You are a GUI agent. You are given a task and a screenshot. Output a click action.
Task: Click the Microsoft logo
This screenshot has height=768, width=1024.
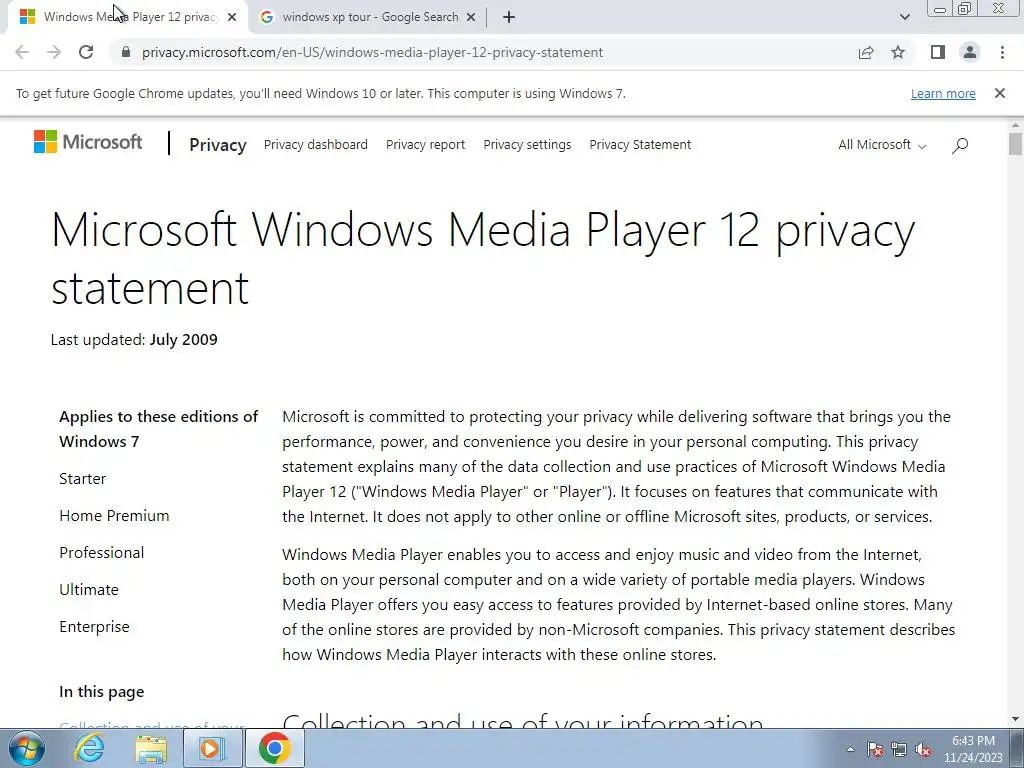pos(88,142)
